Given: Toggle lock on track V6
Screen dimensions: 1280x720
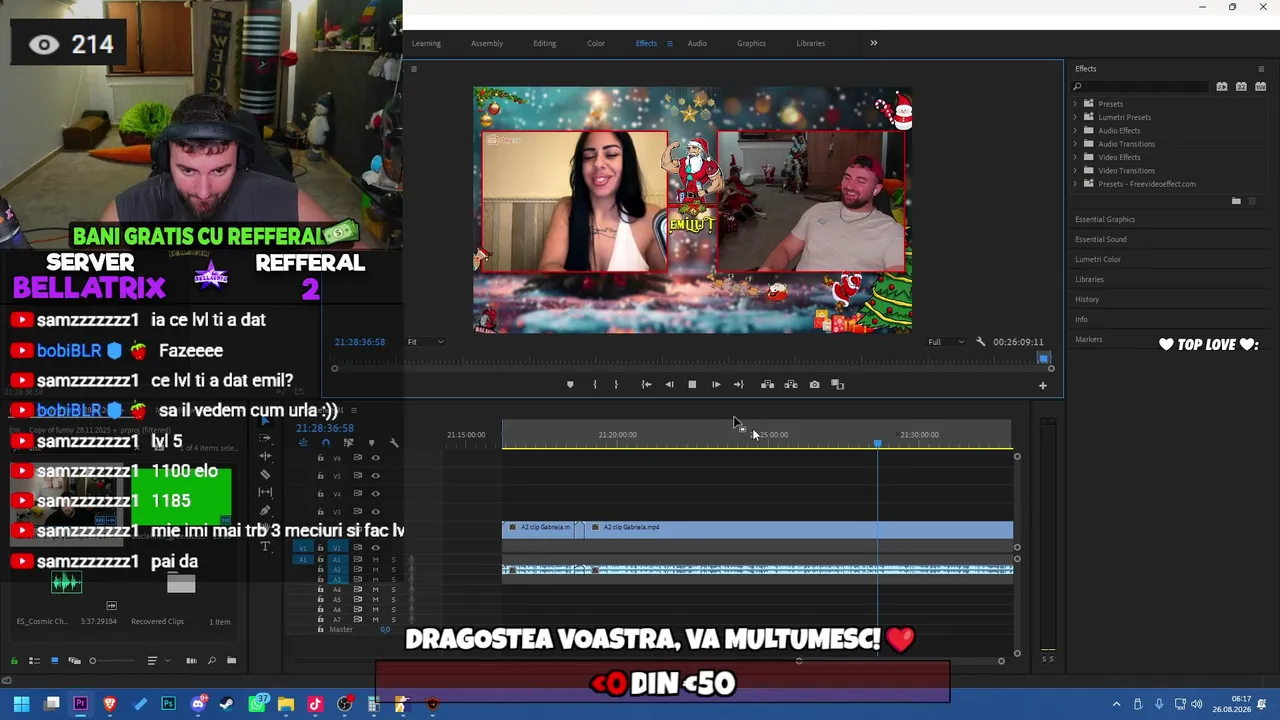Looking at the screenshot, I should pos(320,458).
